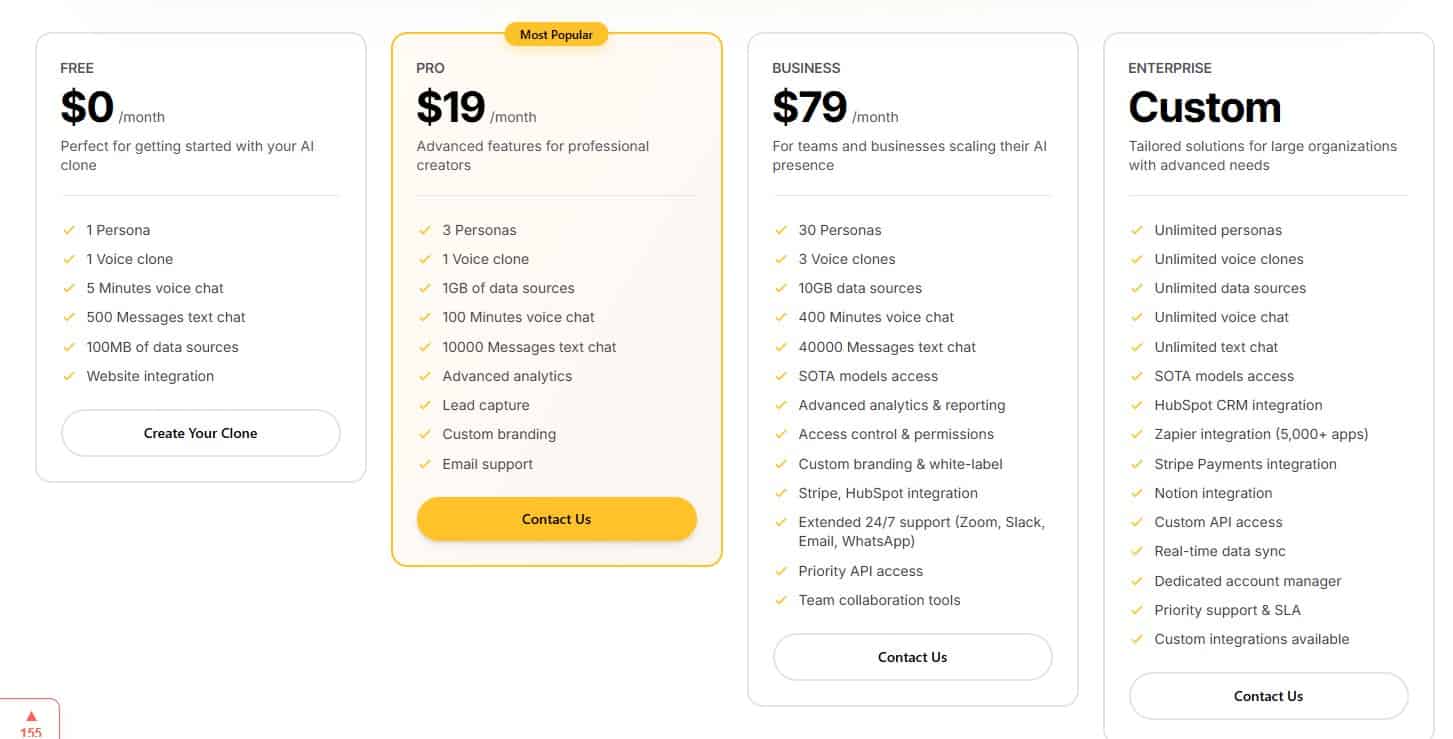Click the checkmark next to 'Priority API access'
Viewport: 1453px width, 739px height.
pos(781,571)
